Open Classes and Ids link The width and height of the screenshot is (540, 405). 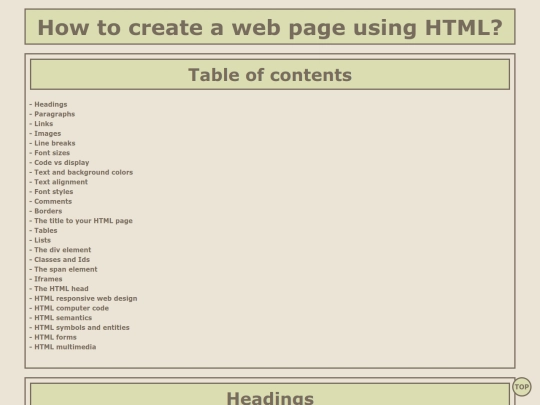tap(62, 259)
